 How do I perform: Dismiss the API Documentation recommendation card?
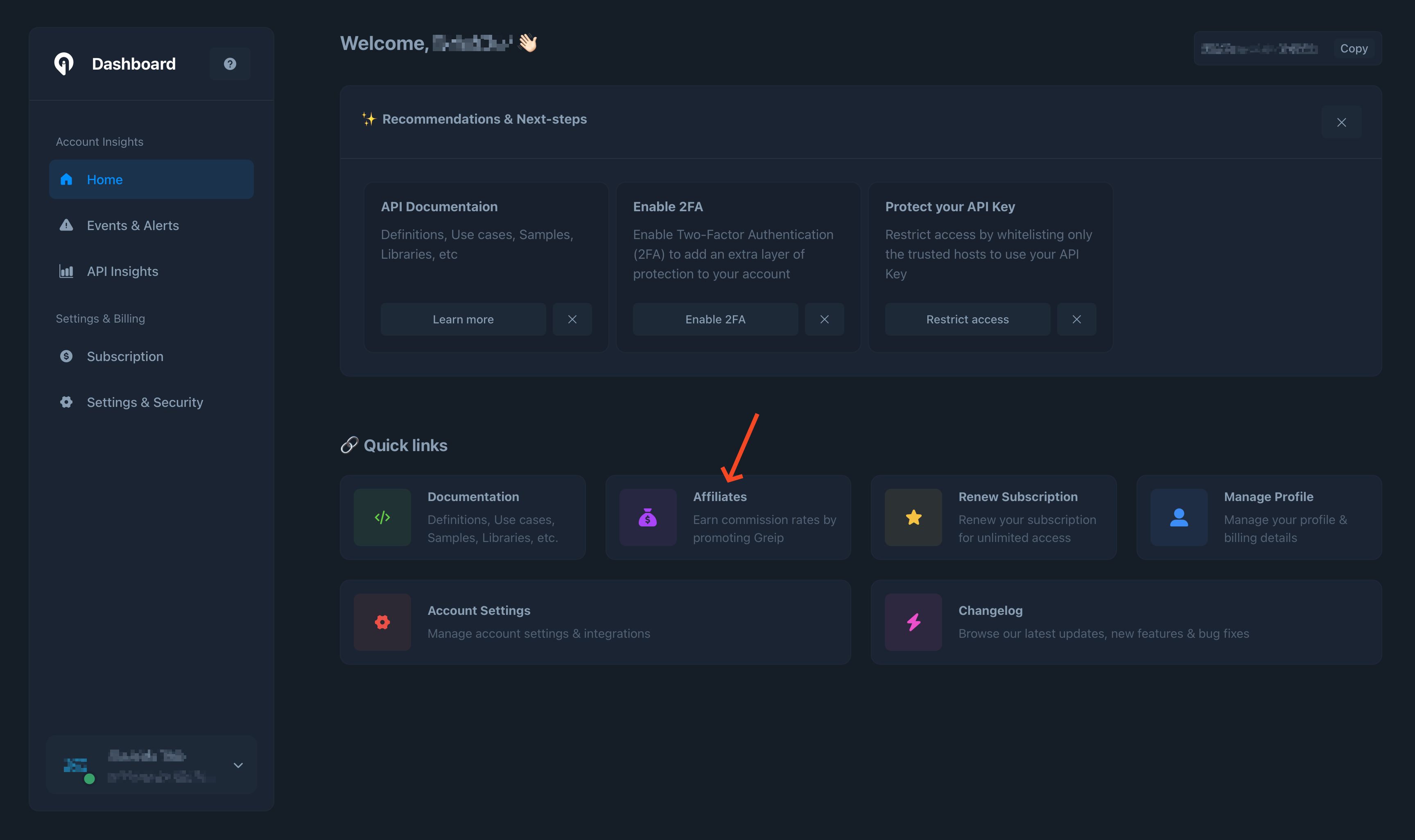[x=572, y=319]
